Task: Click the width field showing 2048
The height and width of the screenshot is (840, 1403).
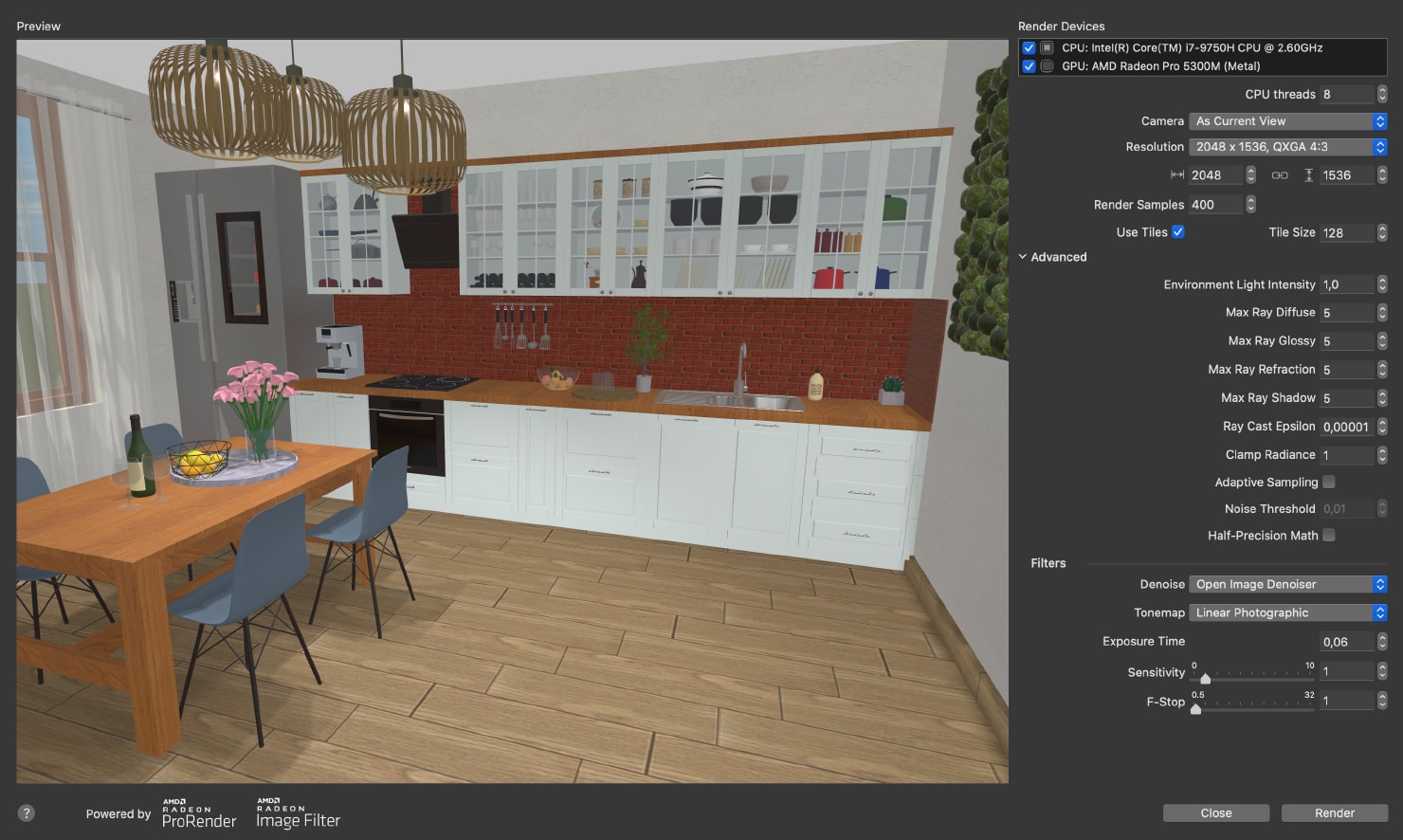Action: coord(1215,175)
